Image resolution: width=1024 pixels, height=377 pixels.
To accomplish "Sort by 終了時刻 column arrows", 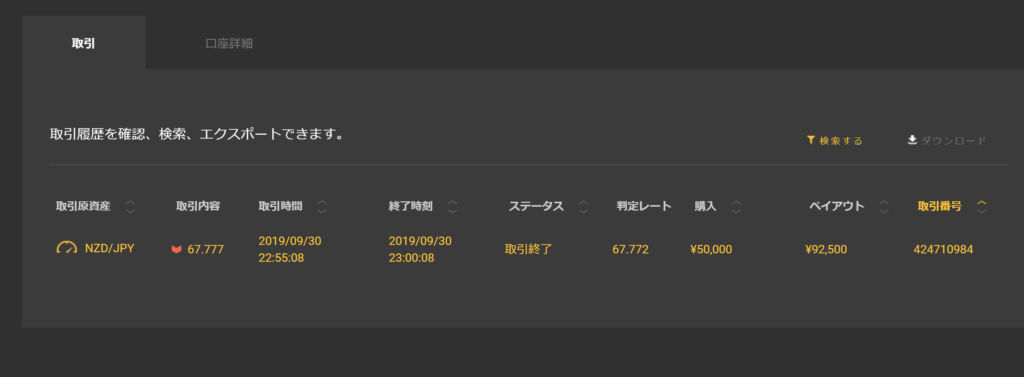I will (x=452, y=207).
